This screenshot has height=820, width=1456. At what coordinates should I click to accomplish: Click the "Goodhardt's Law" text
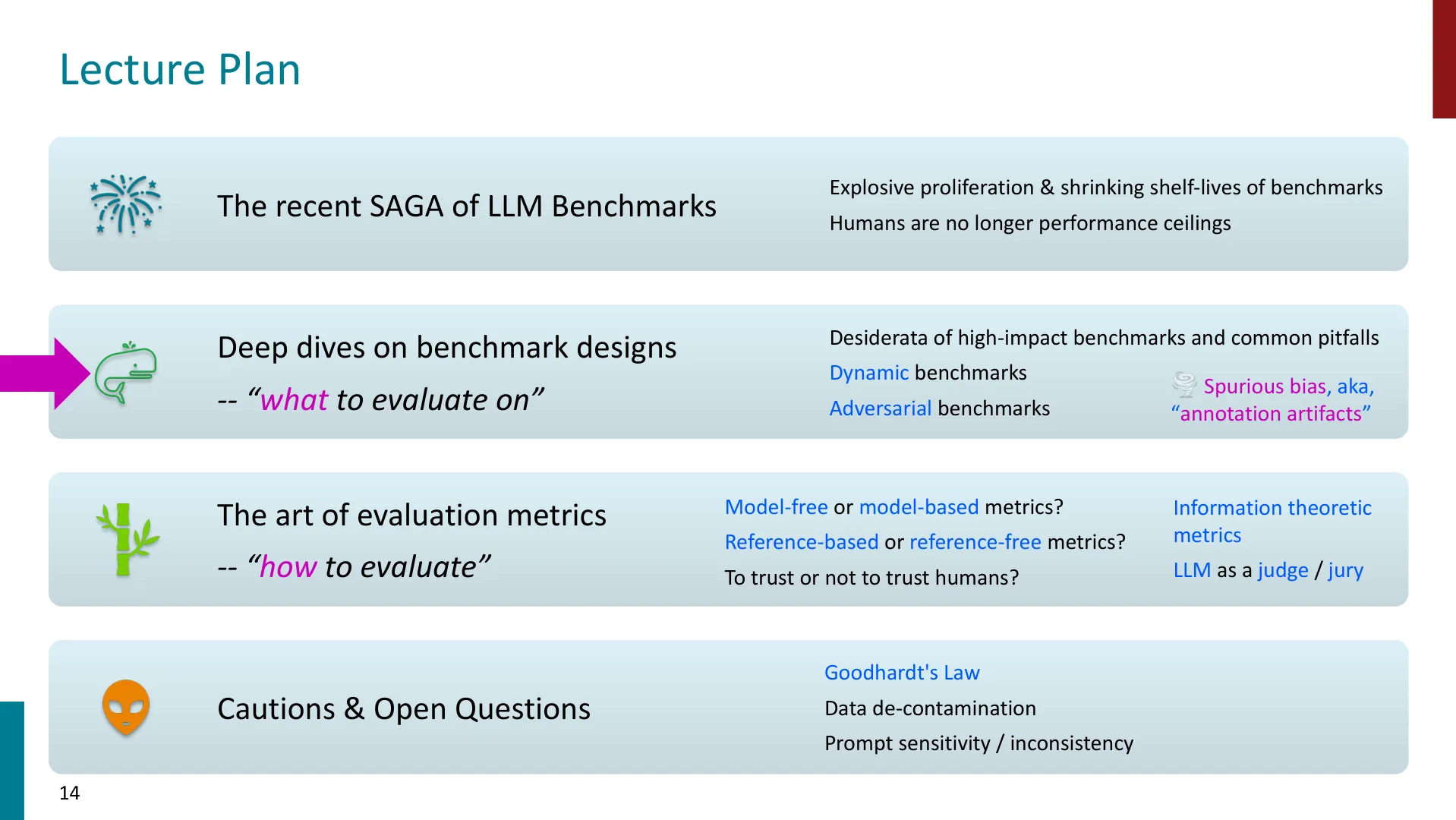point(902,673)
